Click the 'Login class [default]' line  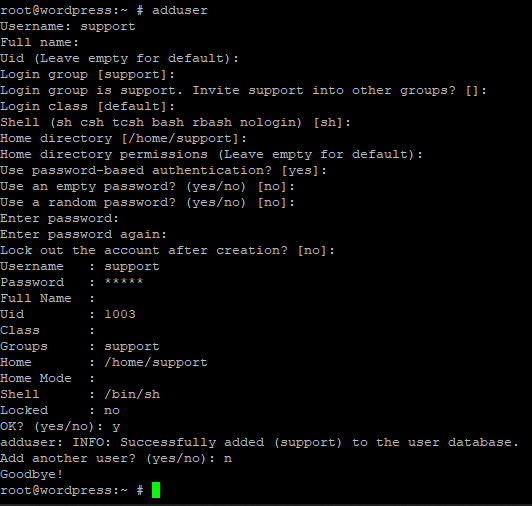(88, 107)
